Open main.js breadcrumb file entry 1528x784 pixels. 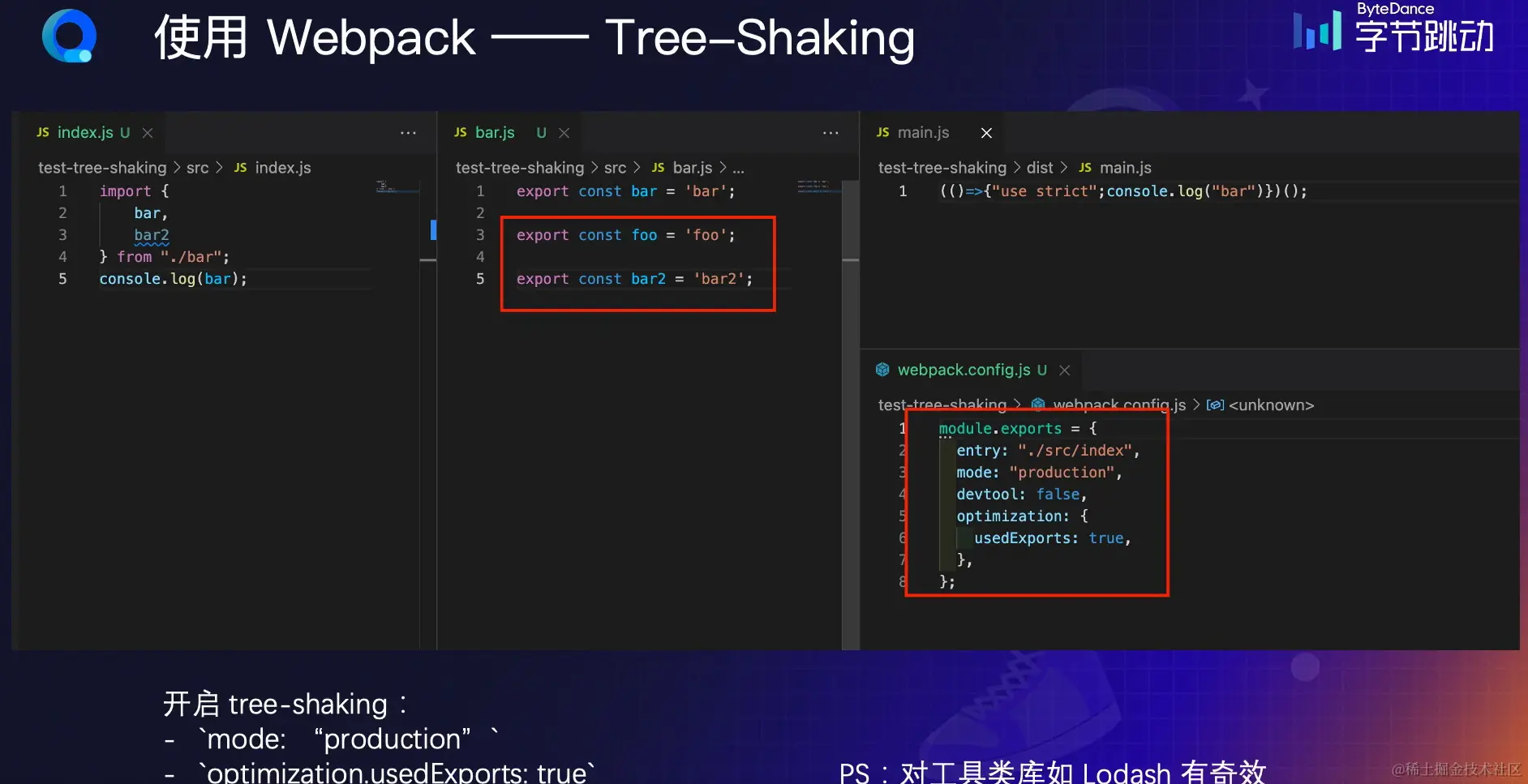pyautogui.click(x=1126, y=168)
